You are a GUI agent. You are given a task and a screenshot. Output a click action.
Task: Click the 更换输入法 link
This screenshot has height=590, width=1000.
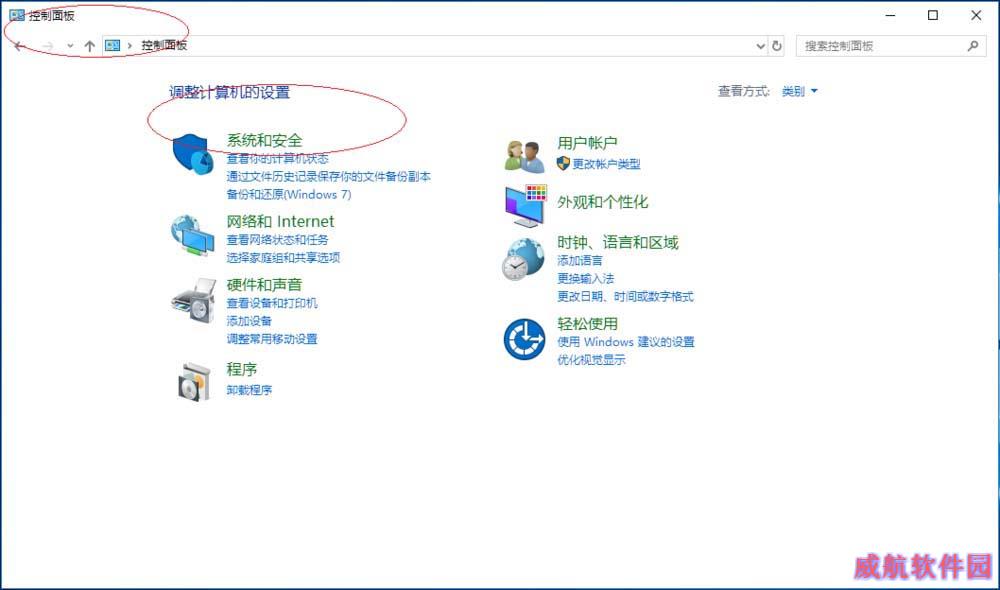(585, 278)
